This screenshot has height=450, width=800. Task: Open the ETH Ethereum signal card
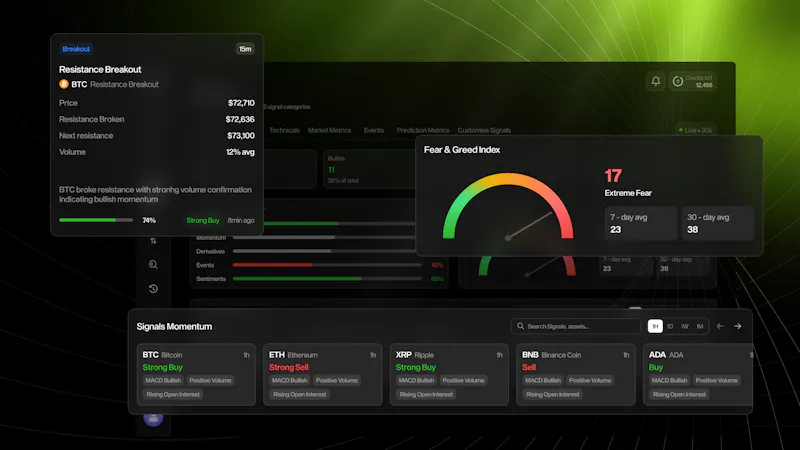pos(322,374)
